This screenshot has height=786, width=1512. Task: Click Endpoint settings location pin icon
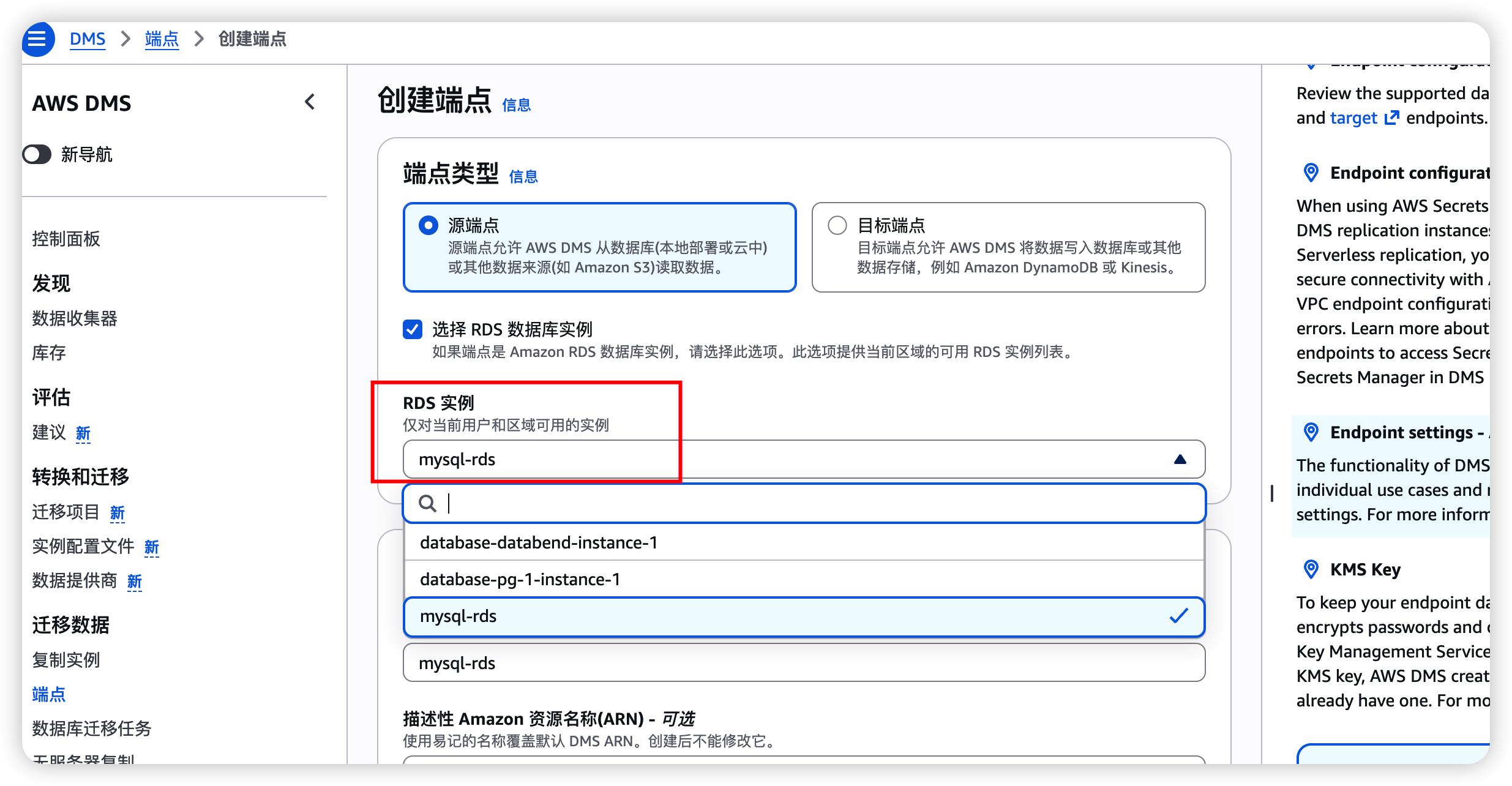1311,433
